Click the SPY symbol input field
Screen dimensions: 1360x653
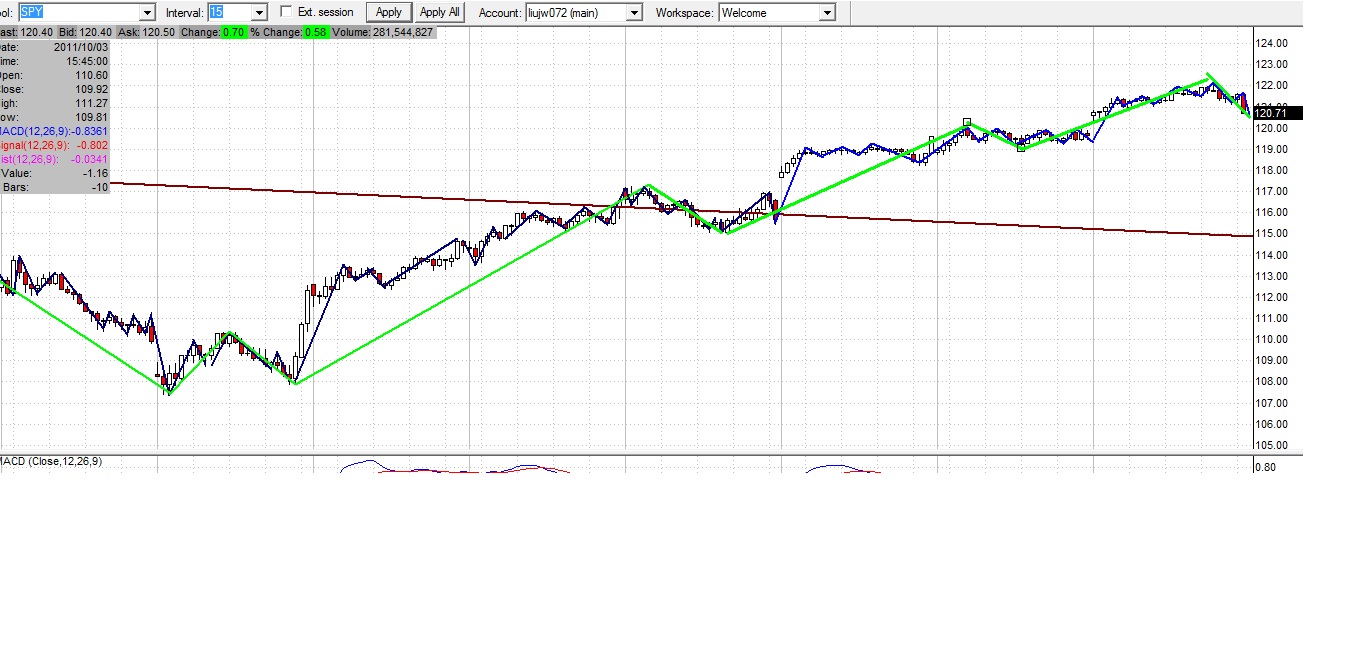(80, 12)
